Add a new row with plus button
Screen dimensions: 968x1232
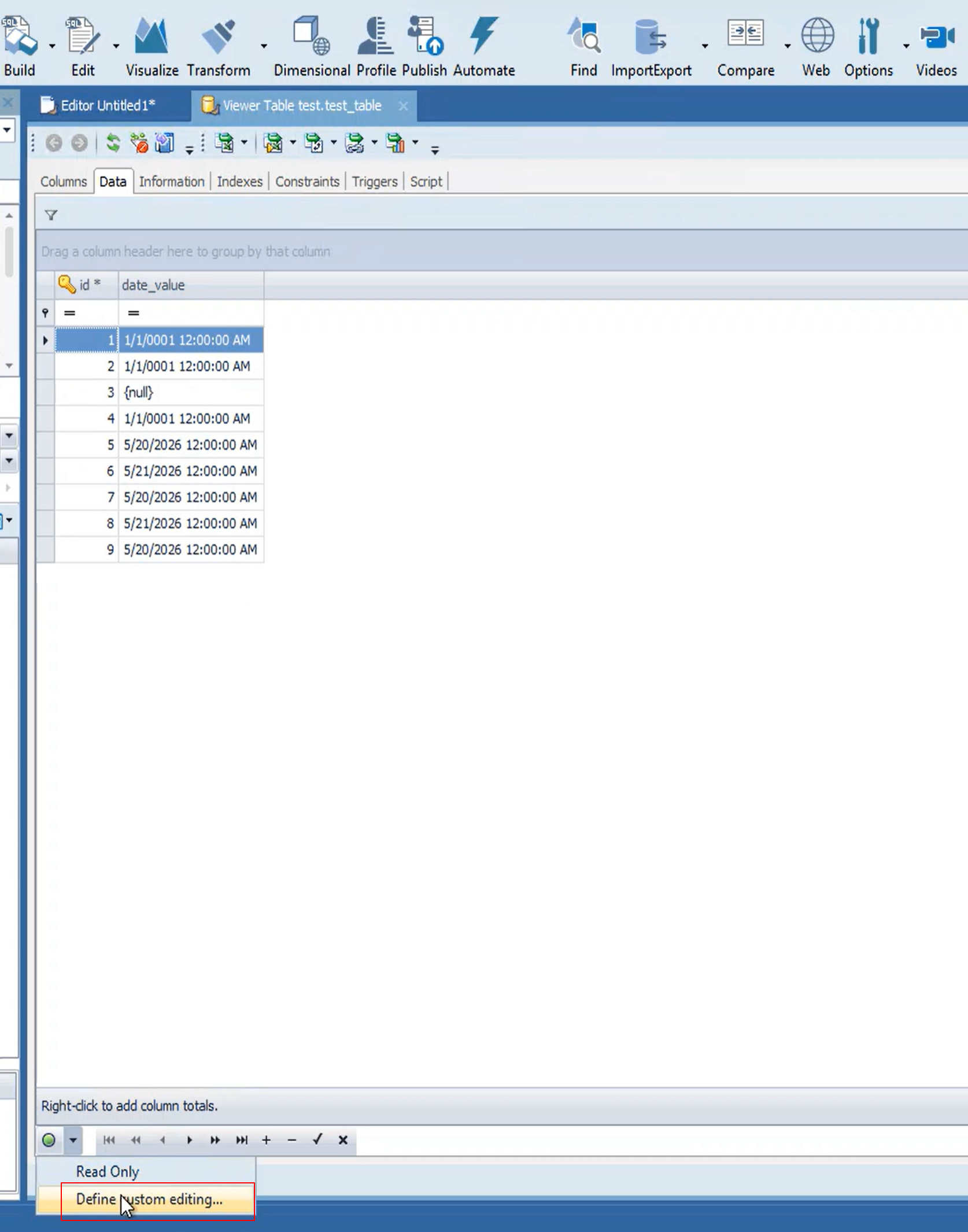coord(266,1139)
